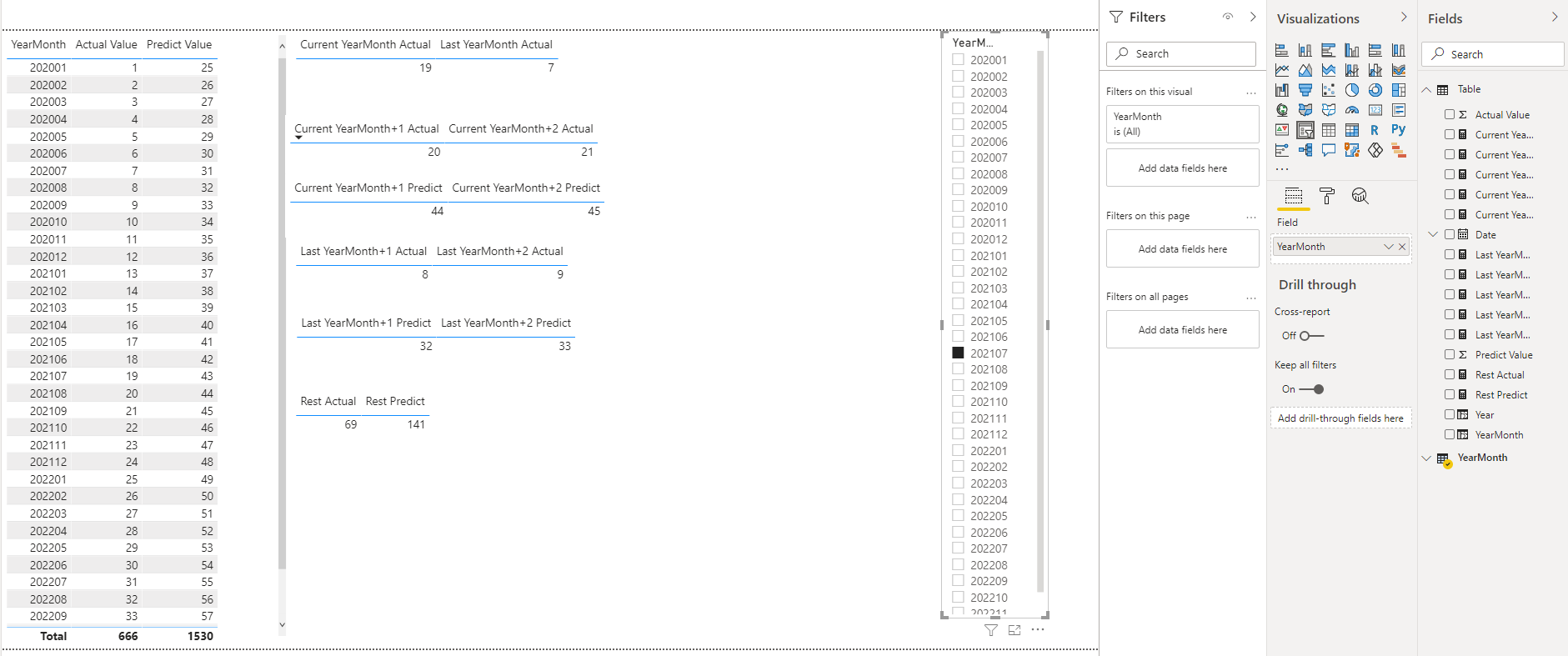Get more visuals via the ellipsis
This screenshot has height=656, width=1568.
[x=1282, y=169]
